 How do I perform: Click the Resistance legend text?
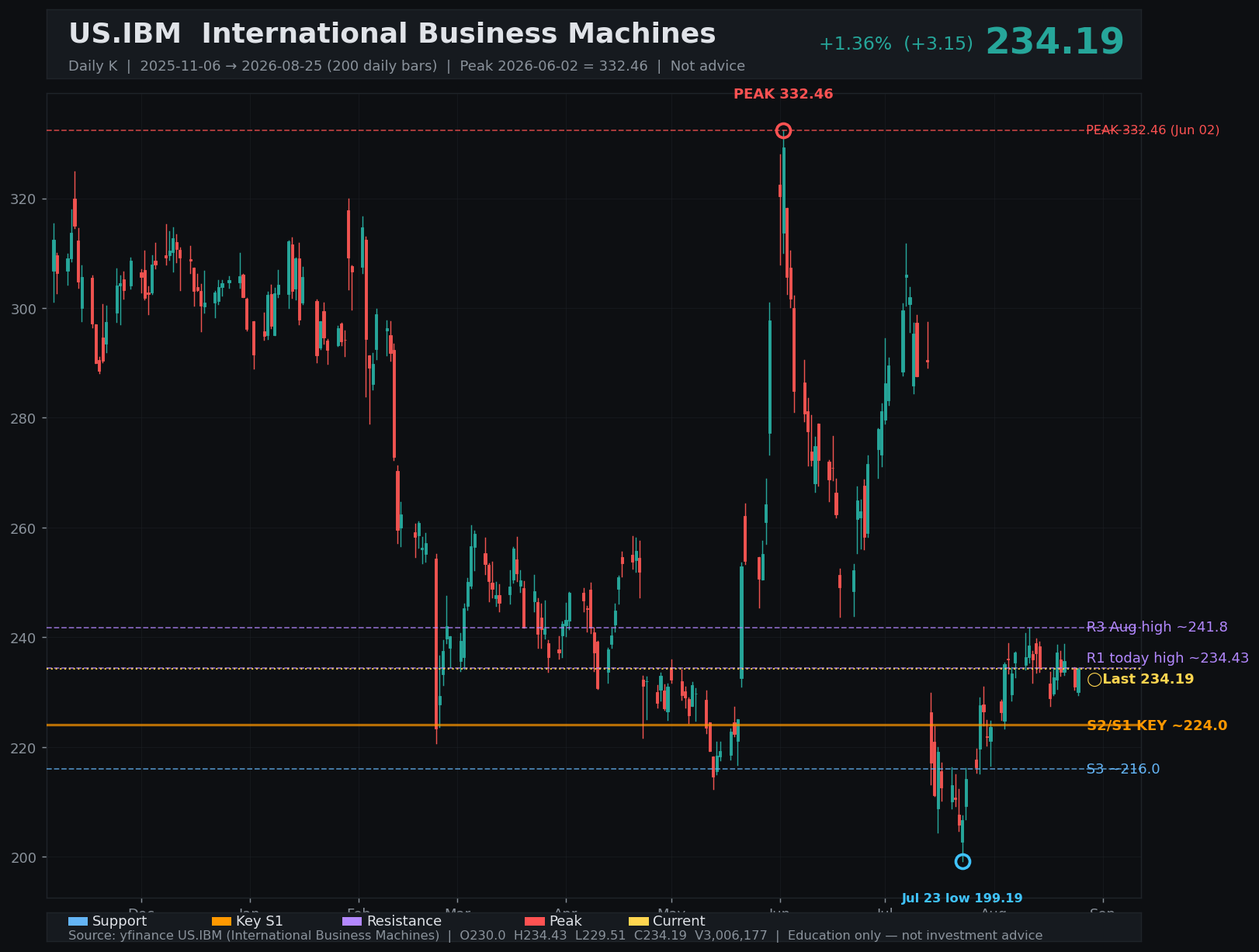click(x=404, y=921)
